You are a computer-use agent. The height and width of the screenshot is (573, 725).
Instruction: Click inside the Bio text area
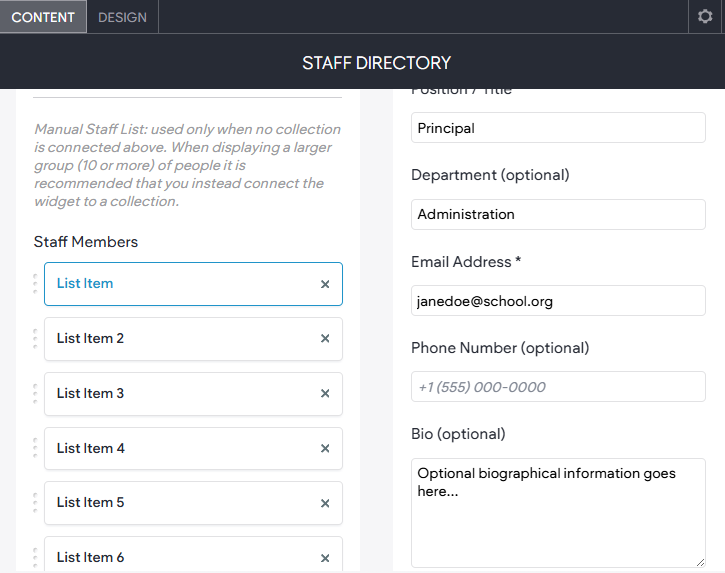pos(558,513)
